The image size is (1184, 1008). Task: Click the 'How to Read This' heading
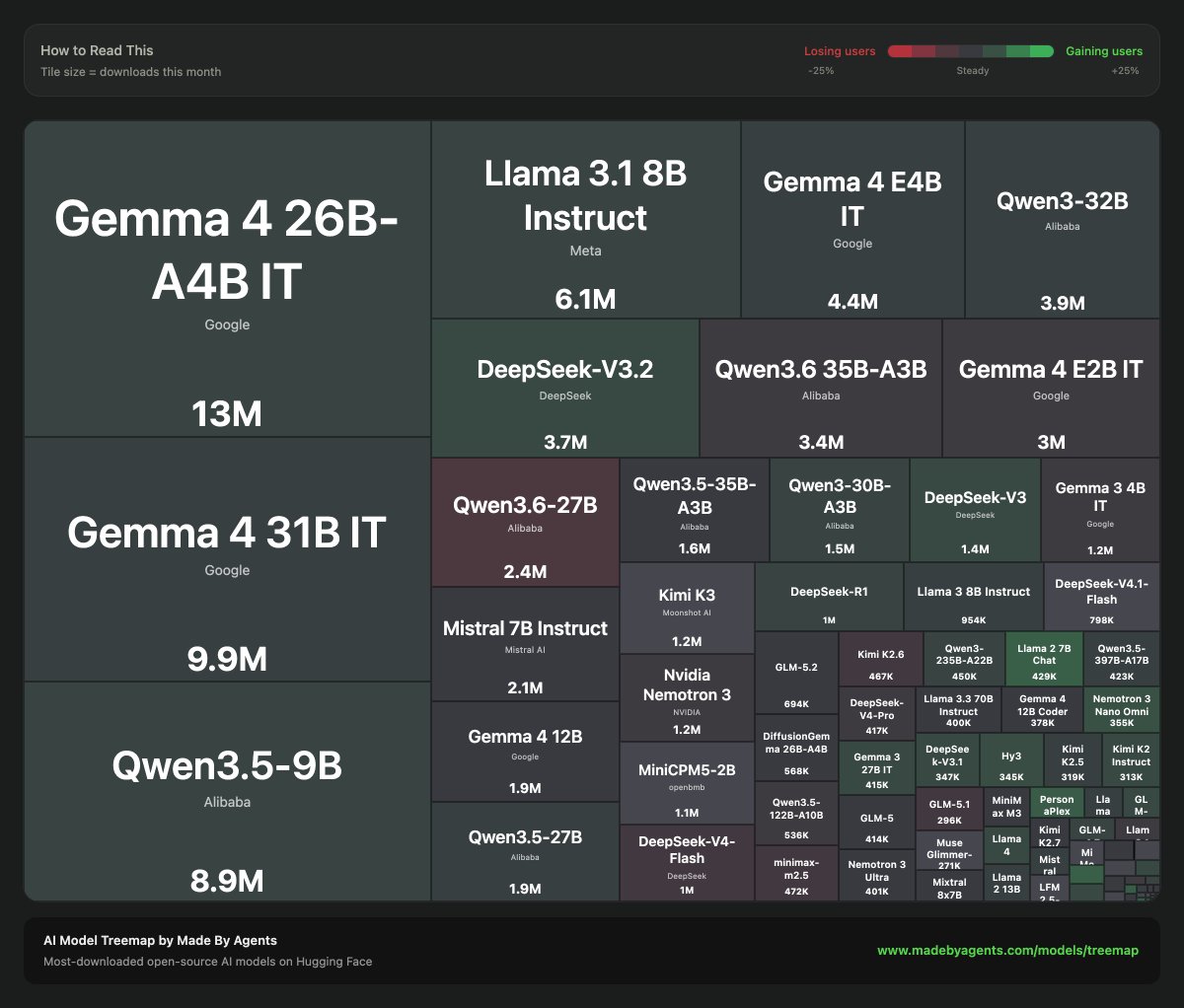coord(97,50)
